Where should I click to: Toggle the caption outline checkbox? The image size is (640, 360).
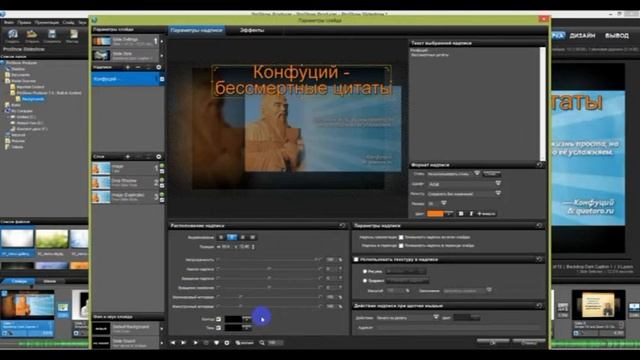click(219, 319)
